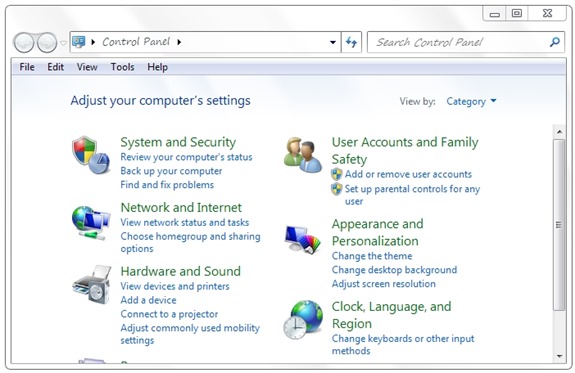Open the recent pages dropdown arrow

click(63, 43)
